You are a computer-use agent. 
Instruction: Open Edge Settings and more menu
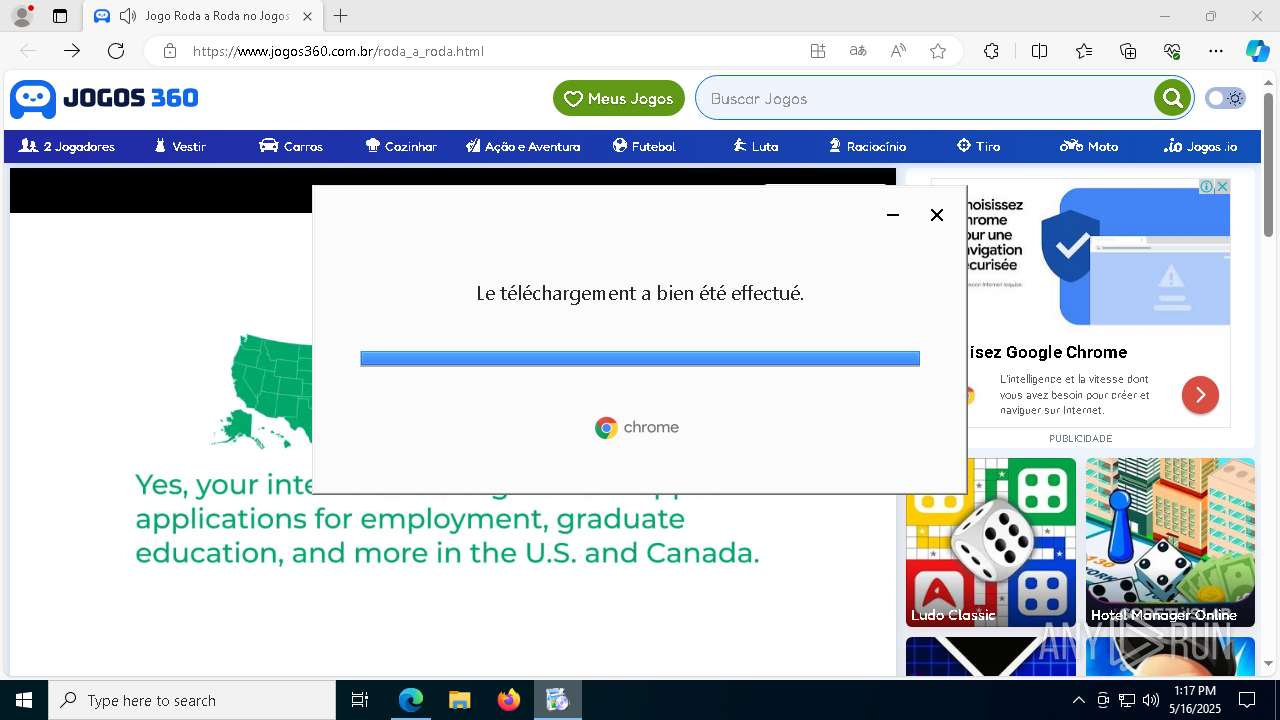(x=1216, y=51)
